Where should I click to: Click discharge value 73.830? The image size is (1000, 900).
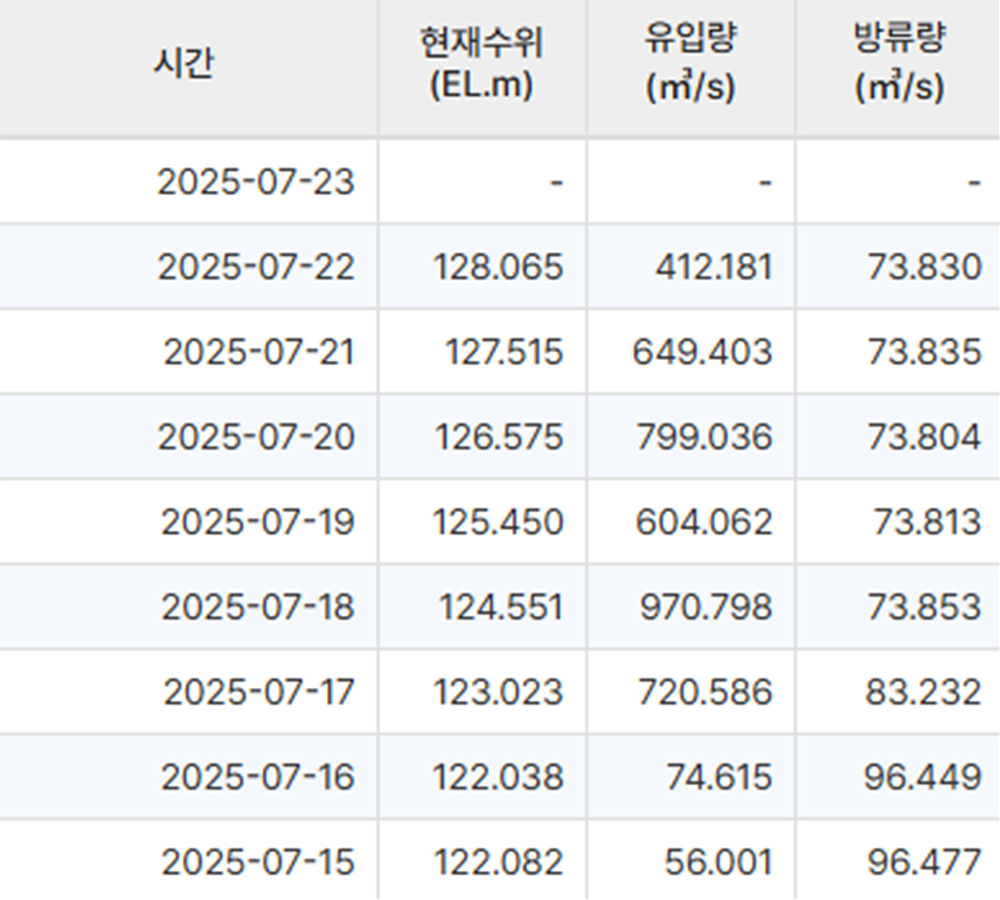pyautogui.click(x=924, y=267)
